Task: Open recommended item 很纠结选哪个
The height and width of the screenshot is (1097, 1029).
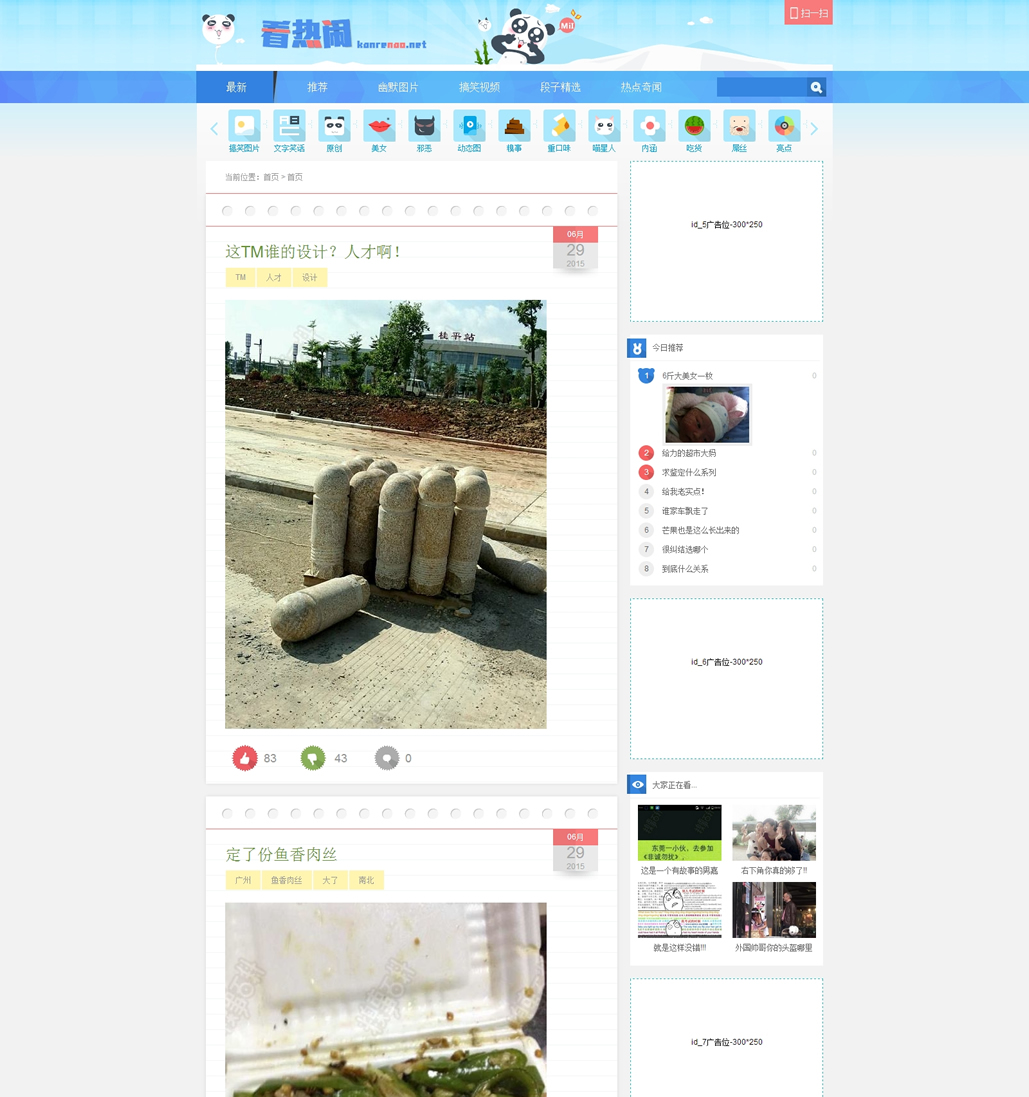Action: tap(685, 549)
